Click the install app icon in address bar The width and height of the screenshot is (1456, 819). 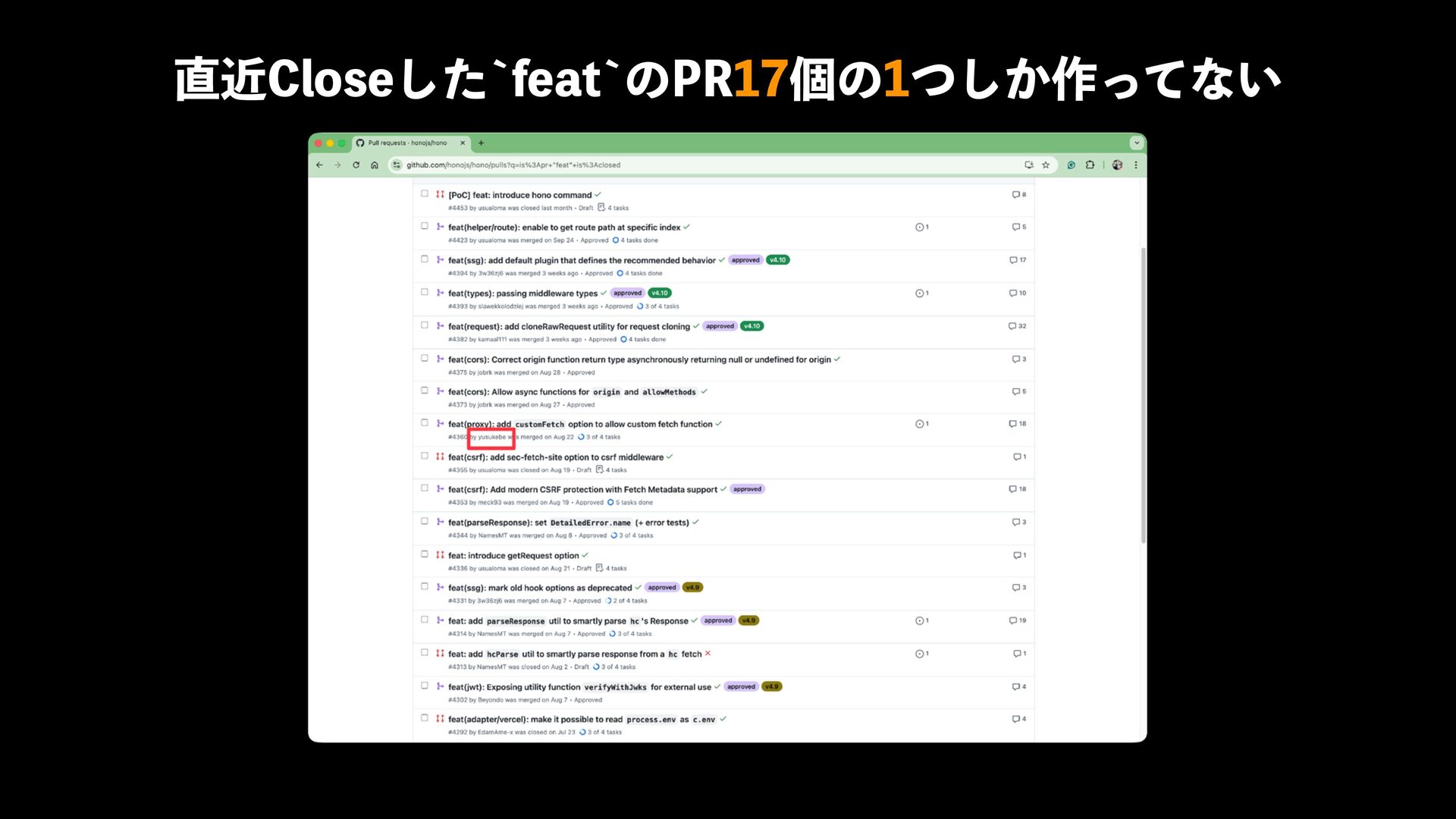coord(1029,165)
